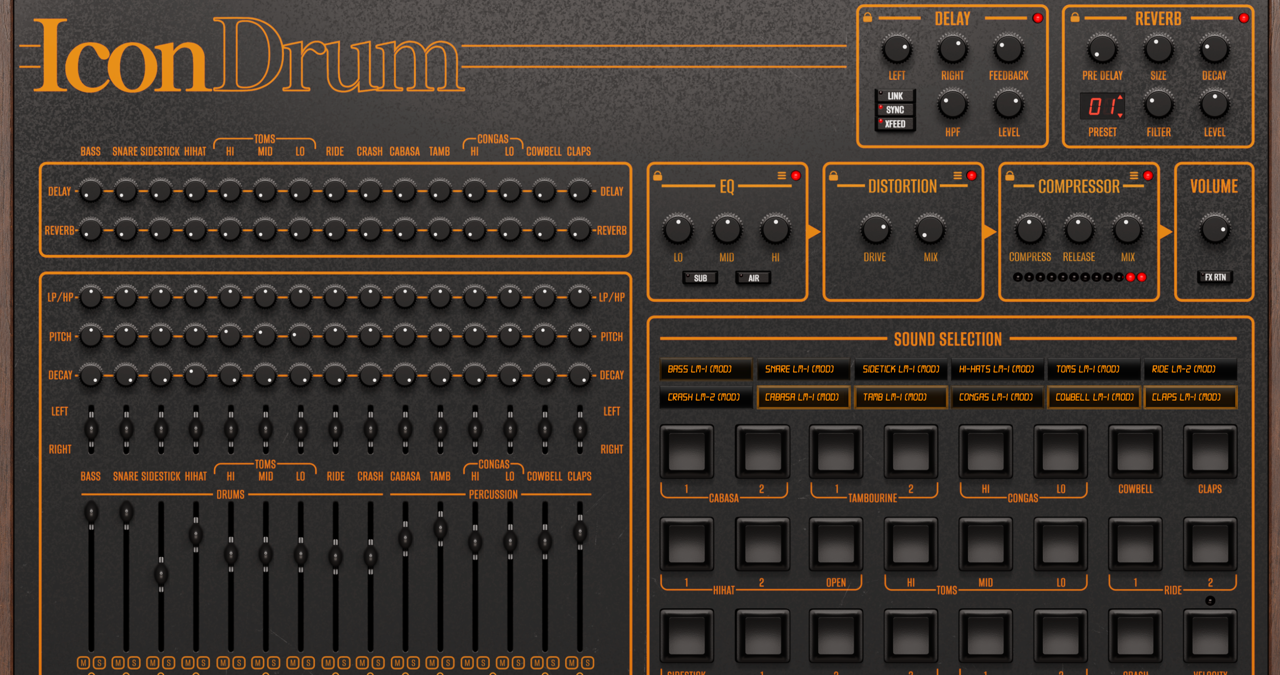Open the CABASA LM-1 (MOD) sound selector

pyautogui.click(x=802, y=397)
